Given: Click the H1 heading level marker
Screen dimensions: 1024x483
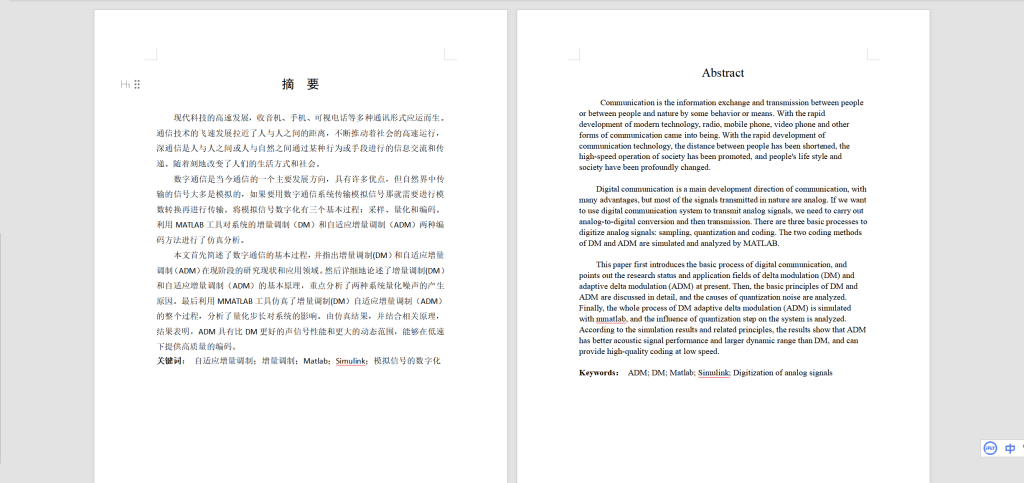Looking at the screenshot, I should coord(125,84).
